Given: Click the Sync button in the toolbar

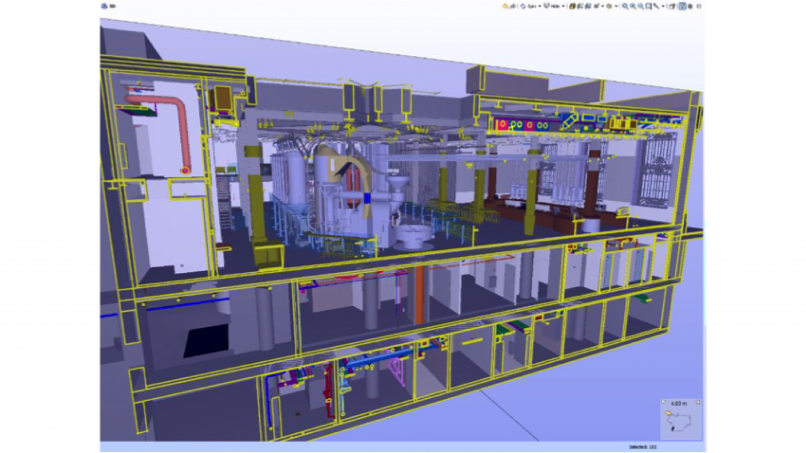Looking at the screenshot, I should click(528, 6).
